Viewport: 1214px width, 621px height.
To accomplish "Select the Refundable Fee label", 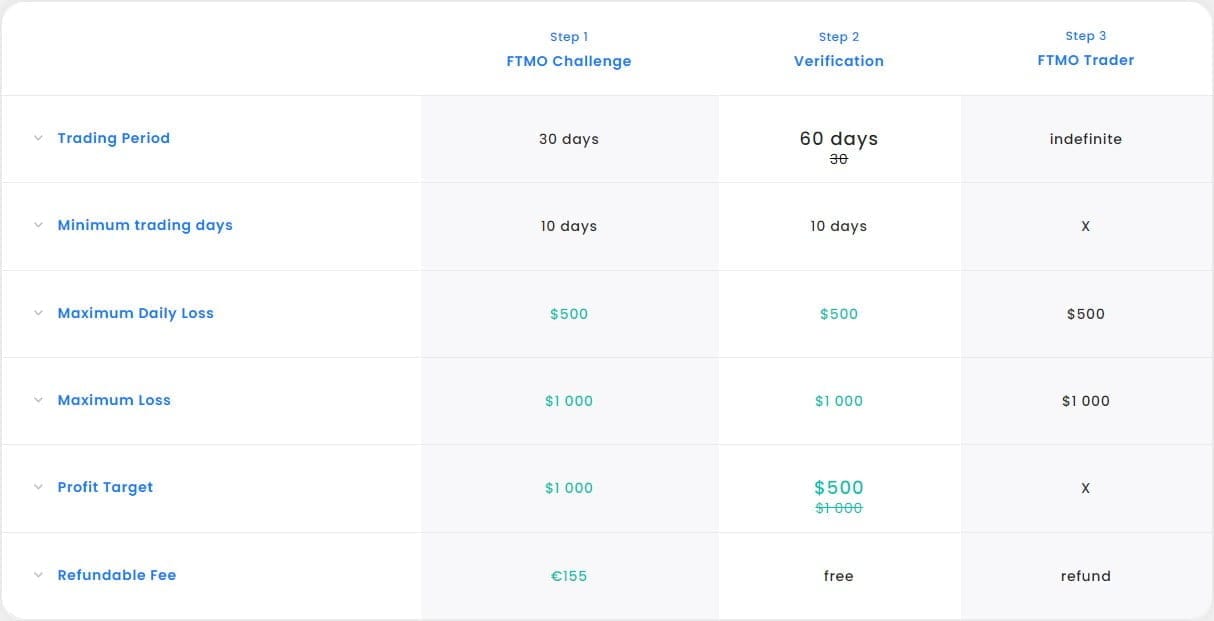I will pos(117,575).
